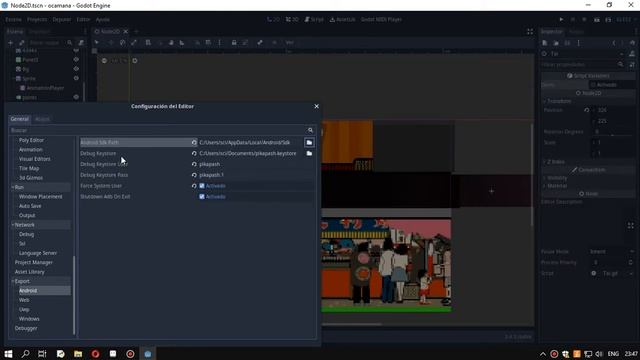Viewport: 640px width, 360px height.
Task: Reset Debug Keystore value to default
Action: [x=194, y=153]
